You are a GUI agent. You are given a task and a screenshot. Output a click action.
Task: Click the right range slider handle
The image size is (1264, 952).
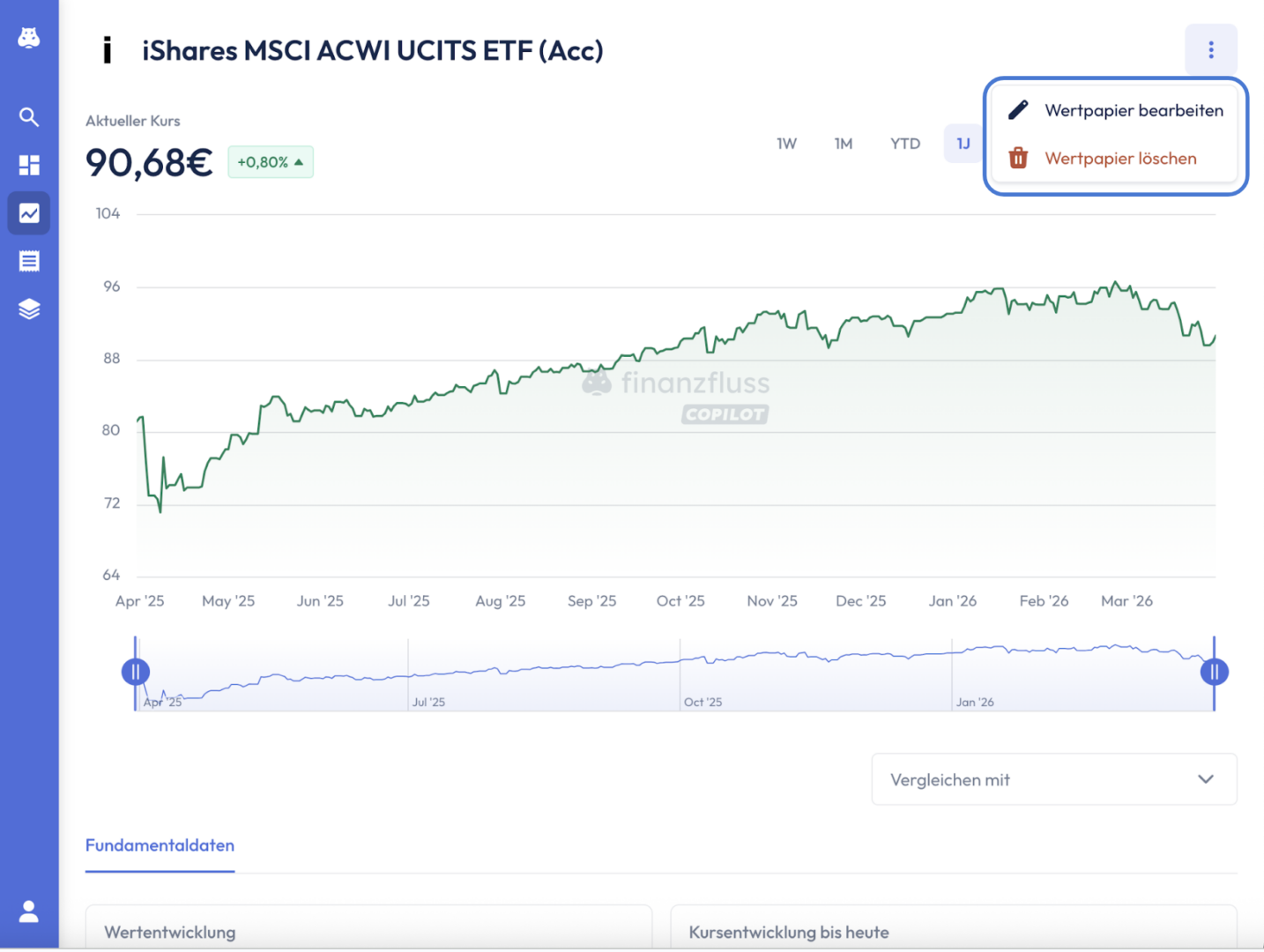point(1214,673)
